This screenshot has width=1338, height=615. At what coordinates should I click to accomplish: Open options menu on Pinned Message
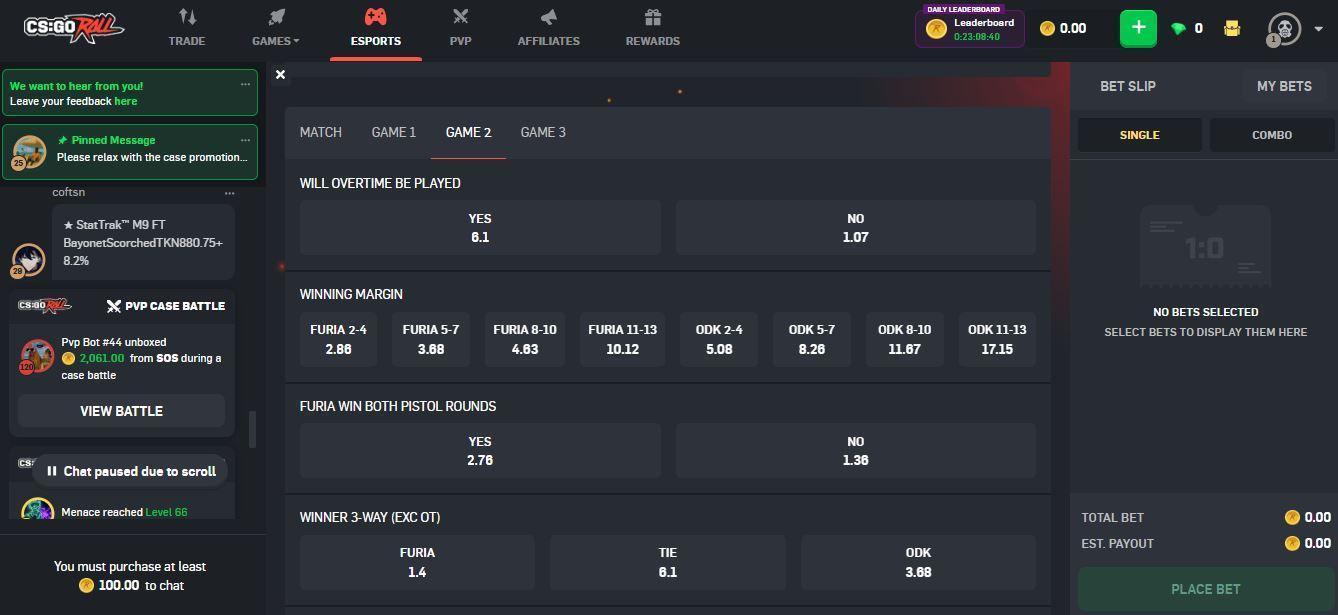click(x=245, y=140)
